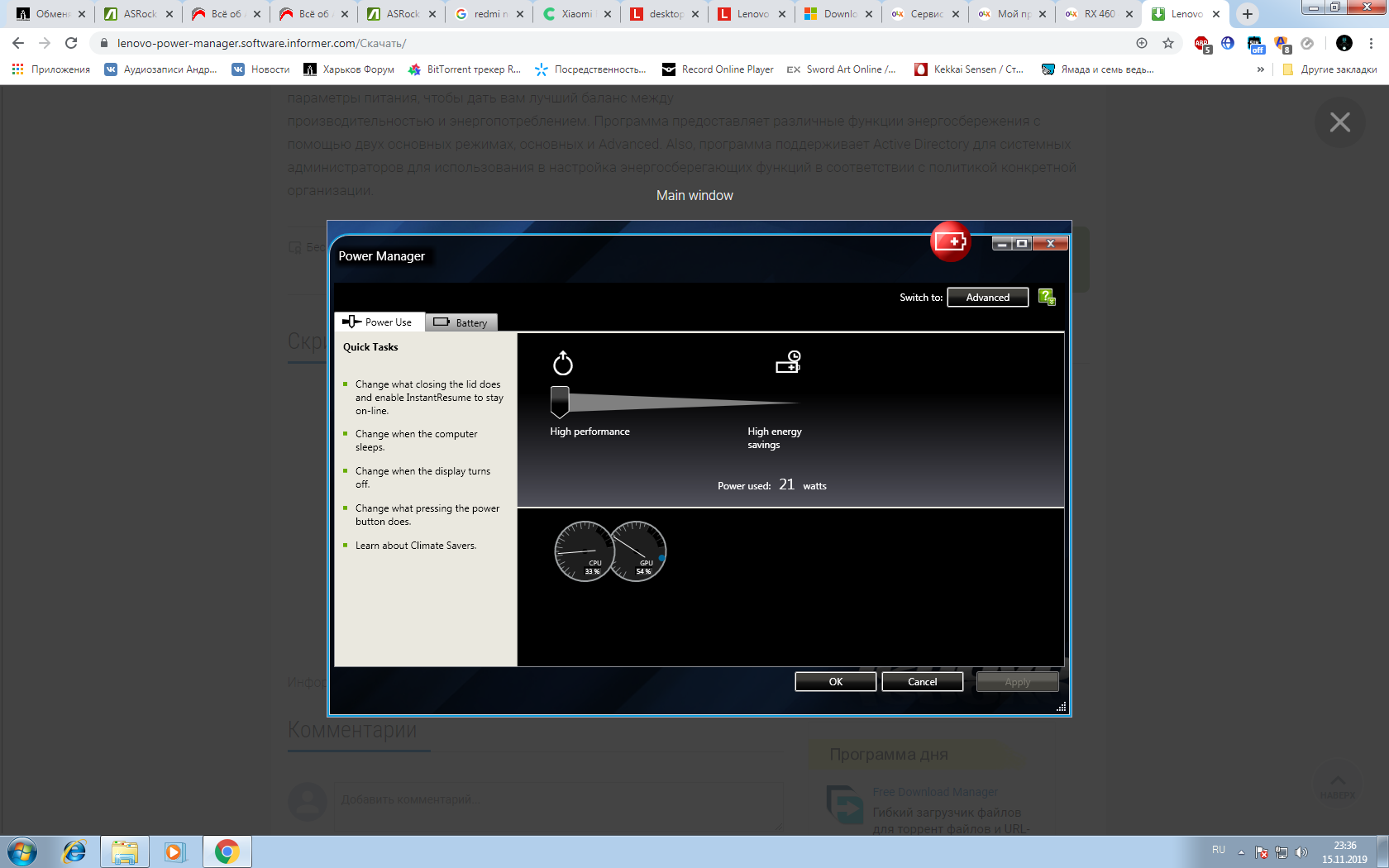
Task: Open the Chrome three-dot menu
Action: pos(1371,43)
